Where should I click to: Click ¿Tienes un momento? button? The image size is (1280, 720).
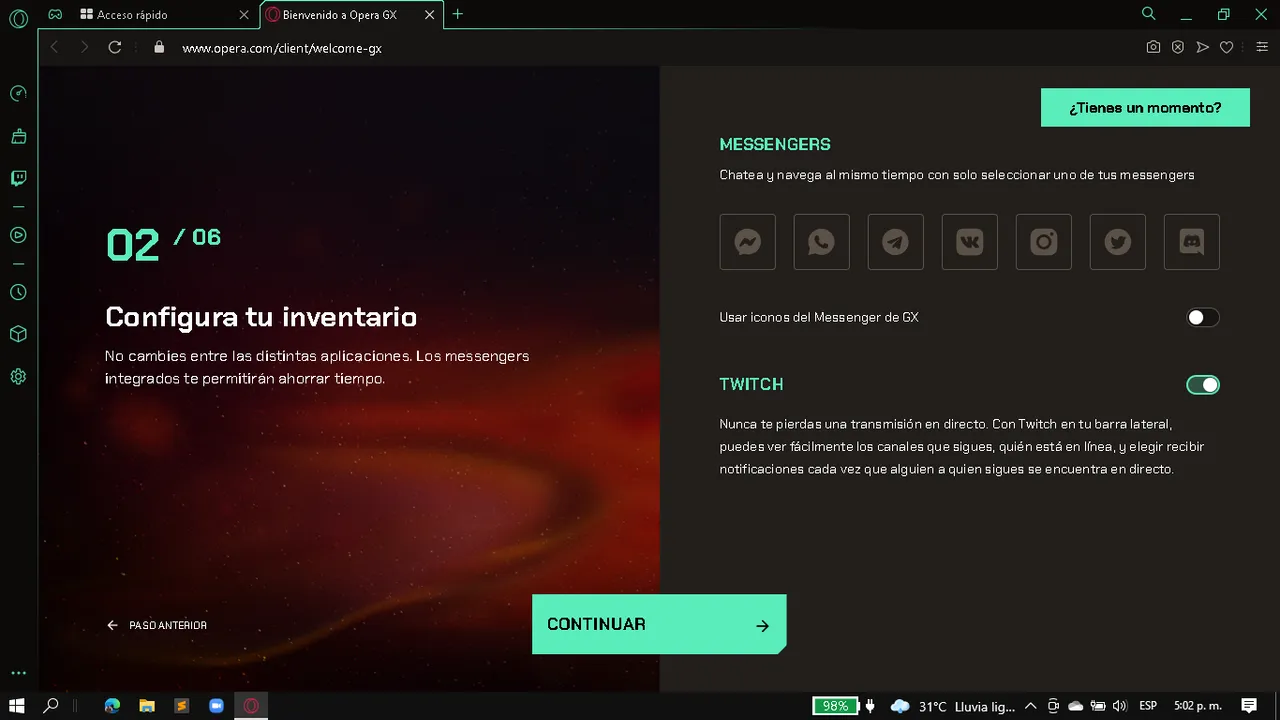(1145, 108)
